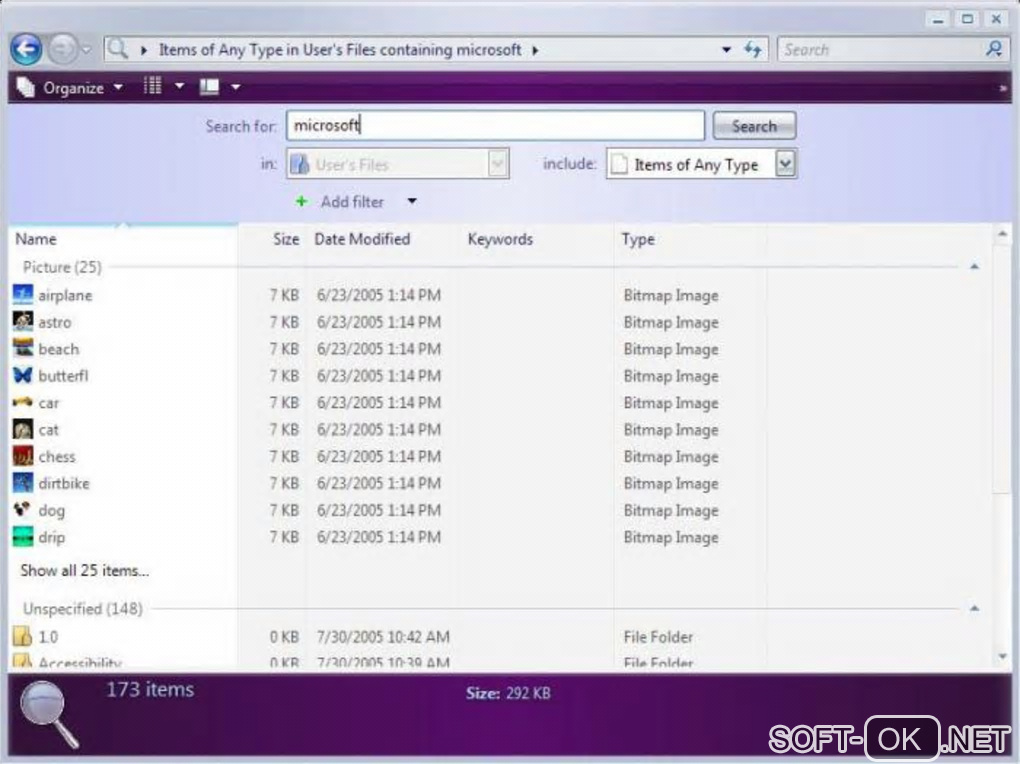Select the drip bitmap icon

(x=23, y=537)
